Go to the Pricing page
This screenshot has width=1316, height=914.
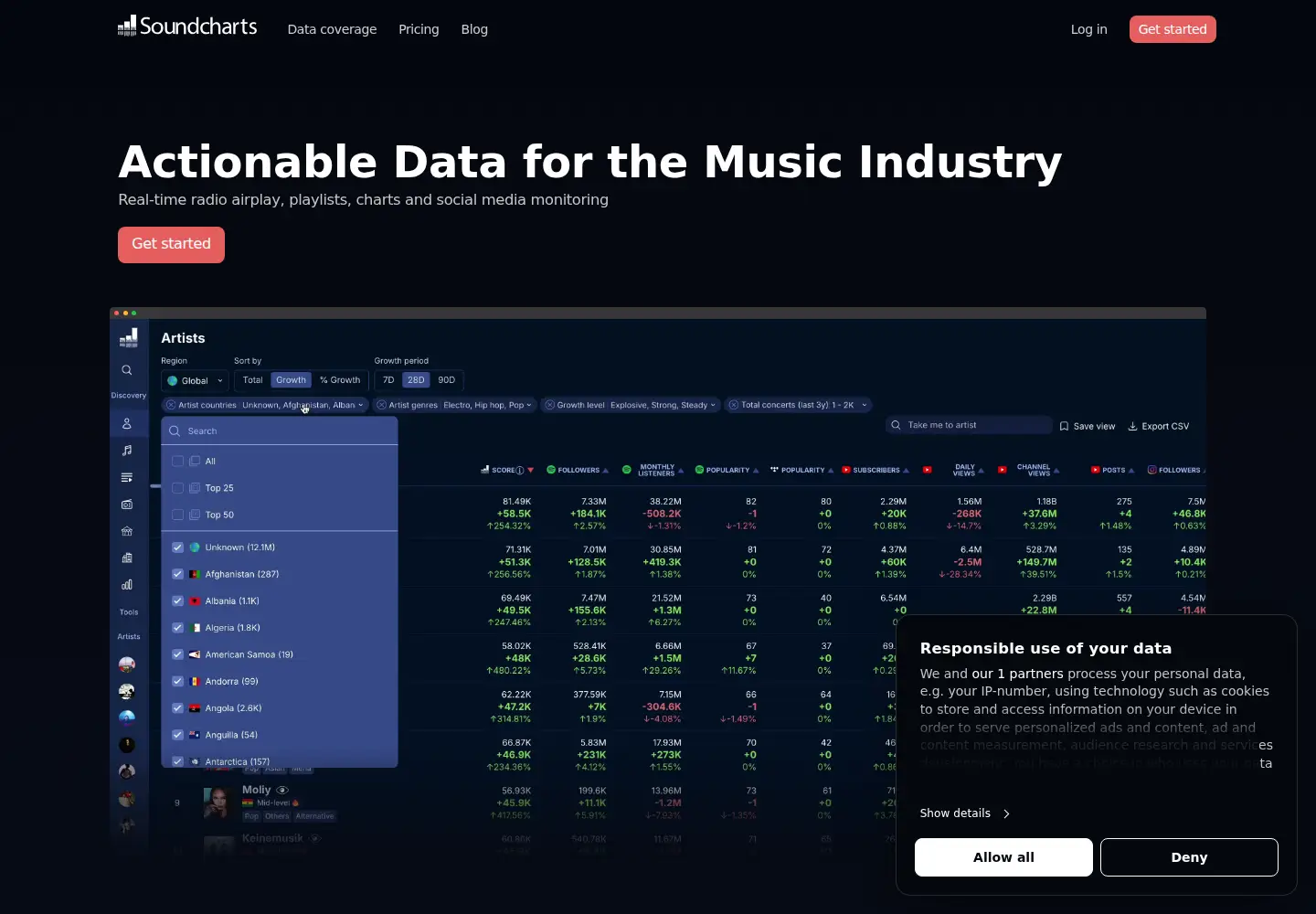click(419, 29)
